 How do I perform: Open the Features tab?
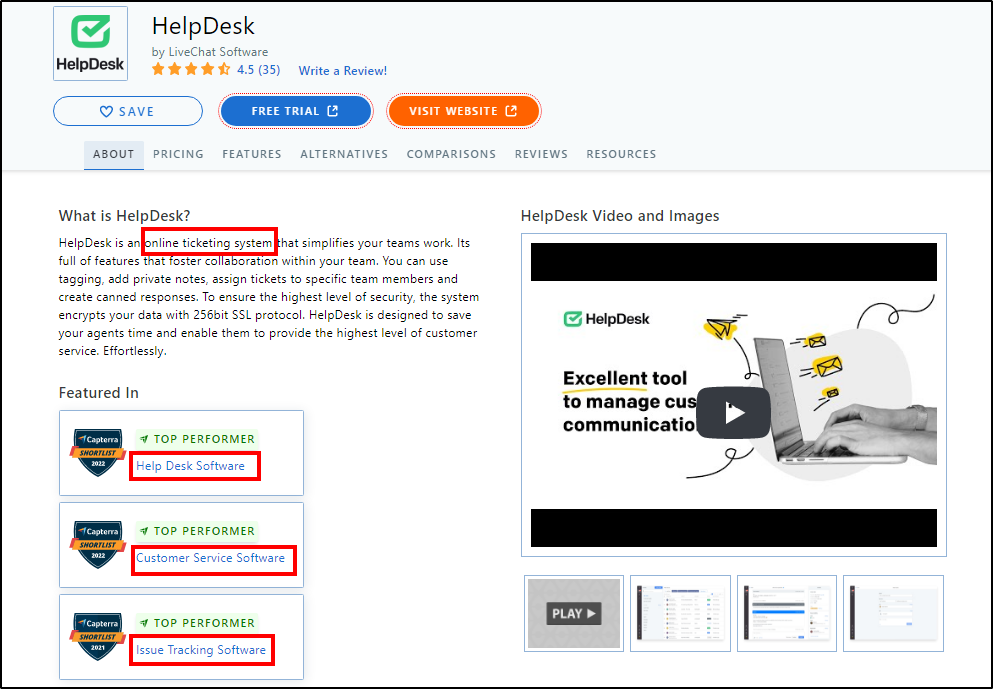(x=252, y=154)
